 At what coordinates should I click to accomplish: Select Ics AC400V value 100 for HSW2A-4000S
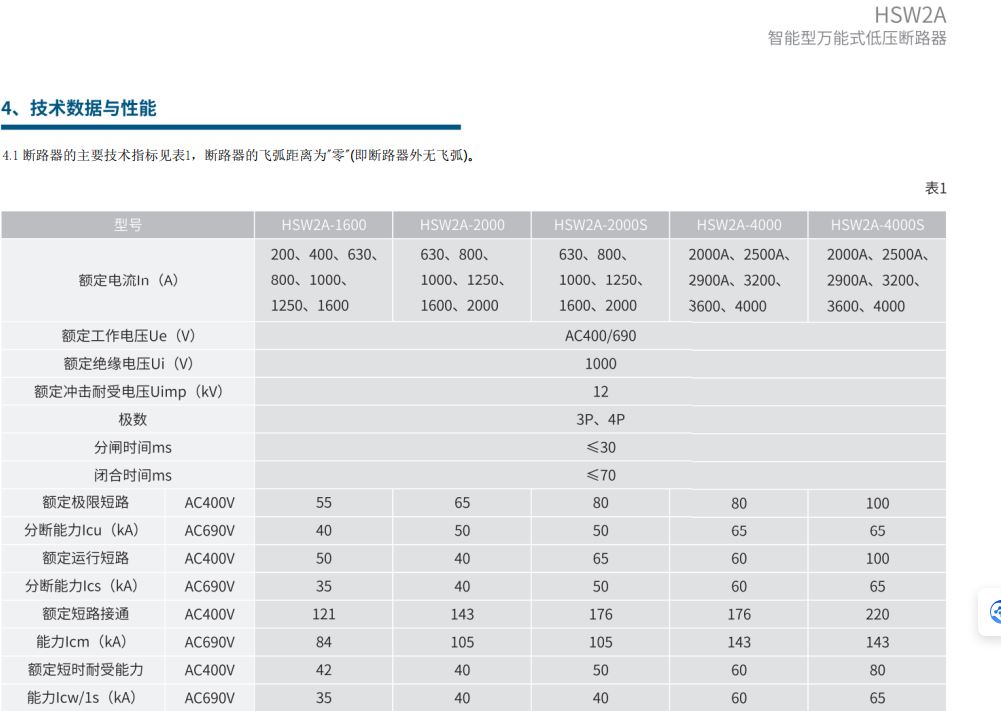click(877, 558)
